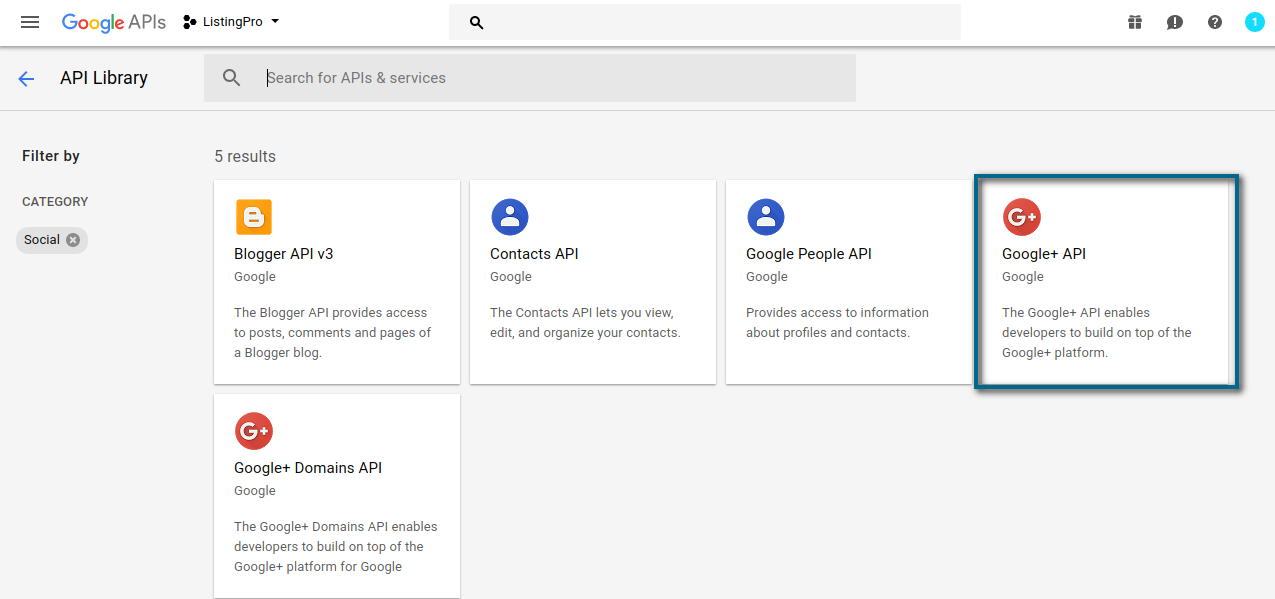The image size is (1275, 599).
Task: Click the gift icon in the top bar
Action: coord(1135,22)
